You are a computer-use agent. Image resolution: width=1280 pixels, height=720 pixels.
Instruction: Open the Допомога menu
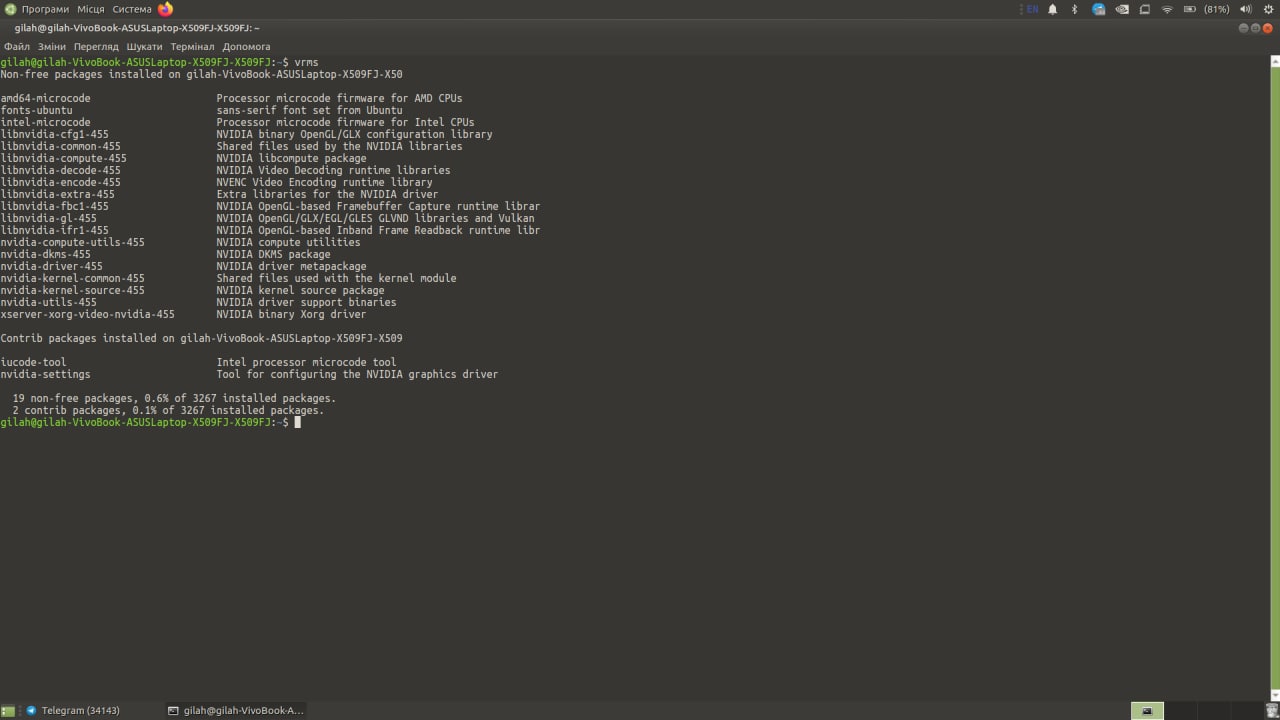pyautogui.click(x=246, y=46)
